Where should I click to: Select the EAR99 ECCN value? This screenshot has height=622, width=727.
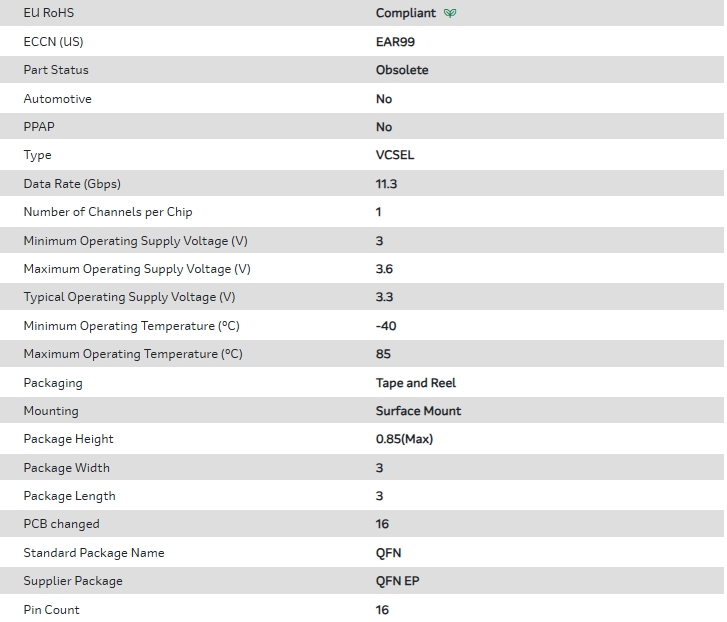tap(395, 42)
